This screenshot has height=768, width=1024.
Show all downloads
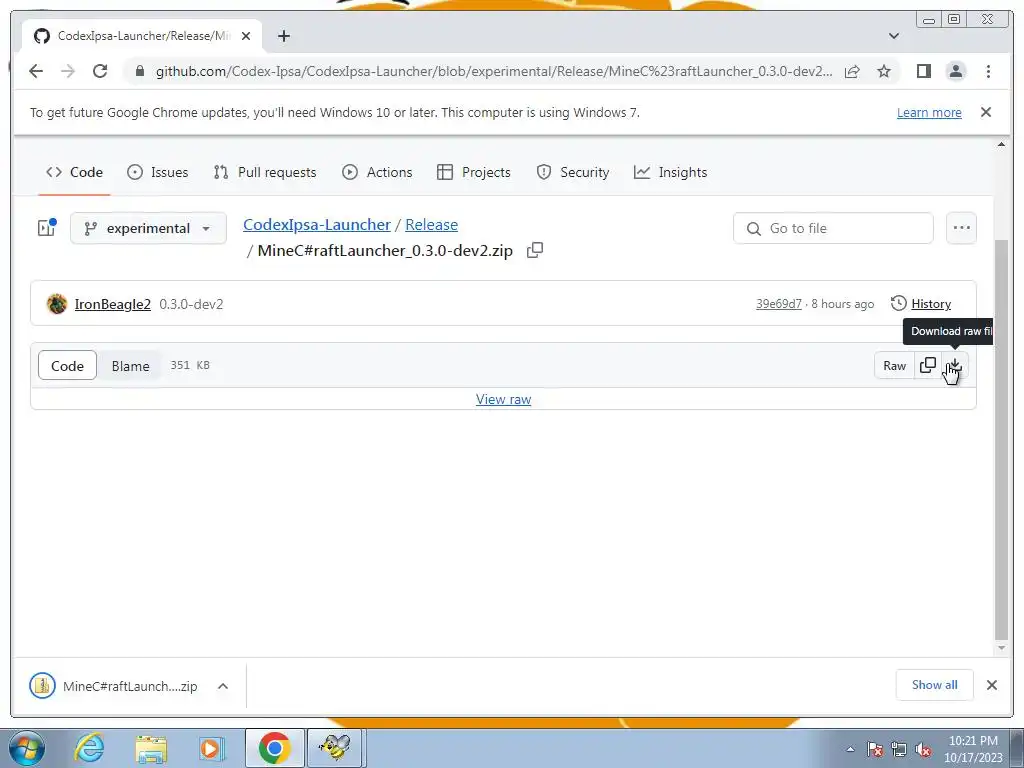pyautogui.click(x=935, y=685)
